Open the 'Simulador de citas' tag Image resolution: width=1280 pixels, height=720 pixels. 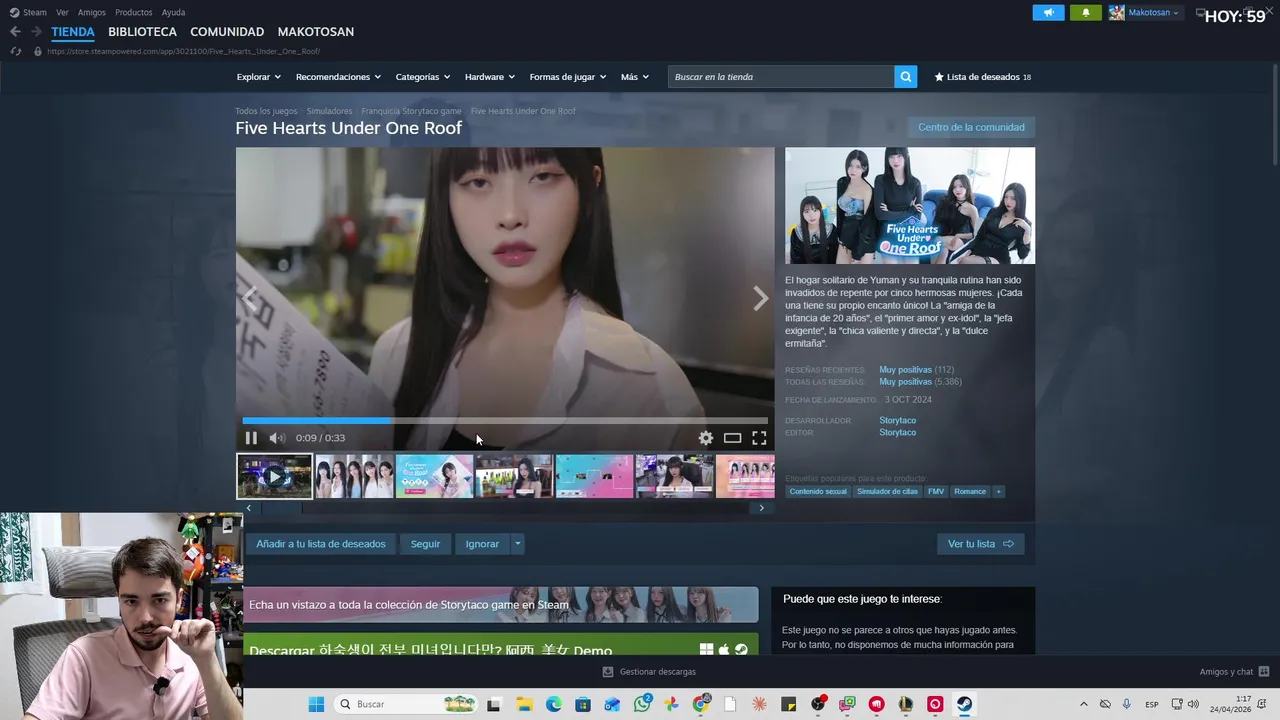coord(887,491)
